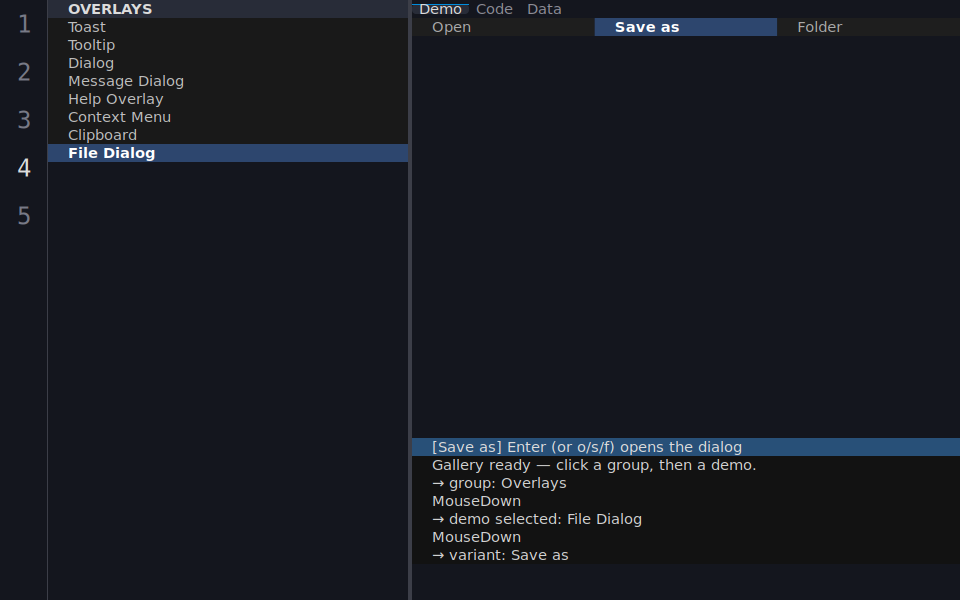This screenshot has width=960, height=600.
Task: Select the Dialog demo entry
Action: [x=228, y=63]
